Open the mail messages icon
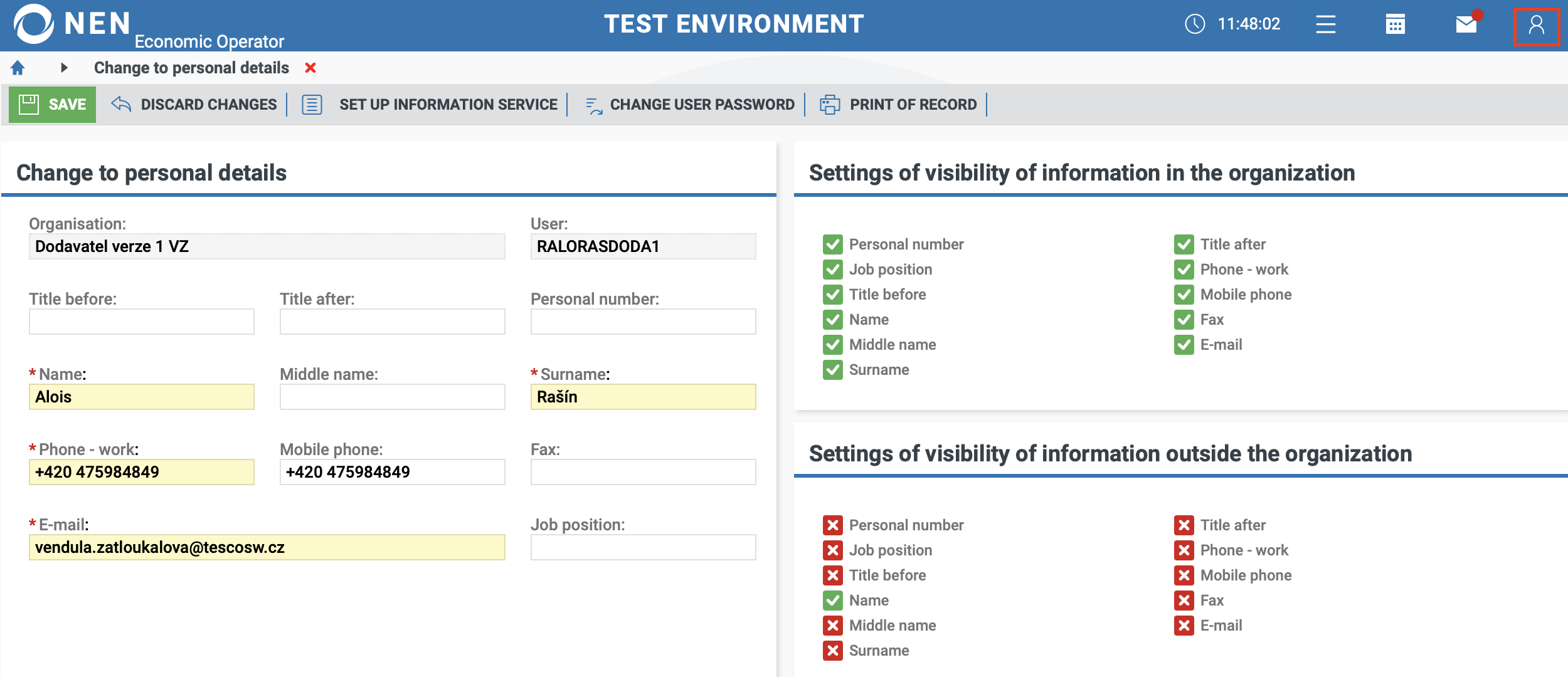 click(x=1466, y=24)
